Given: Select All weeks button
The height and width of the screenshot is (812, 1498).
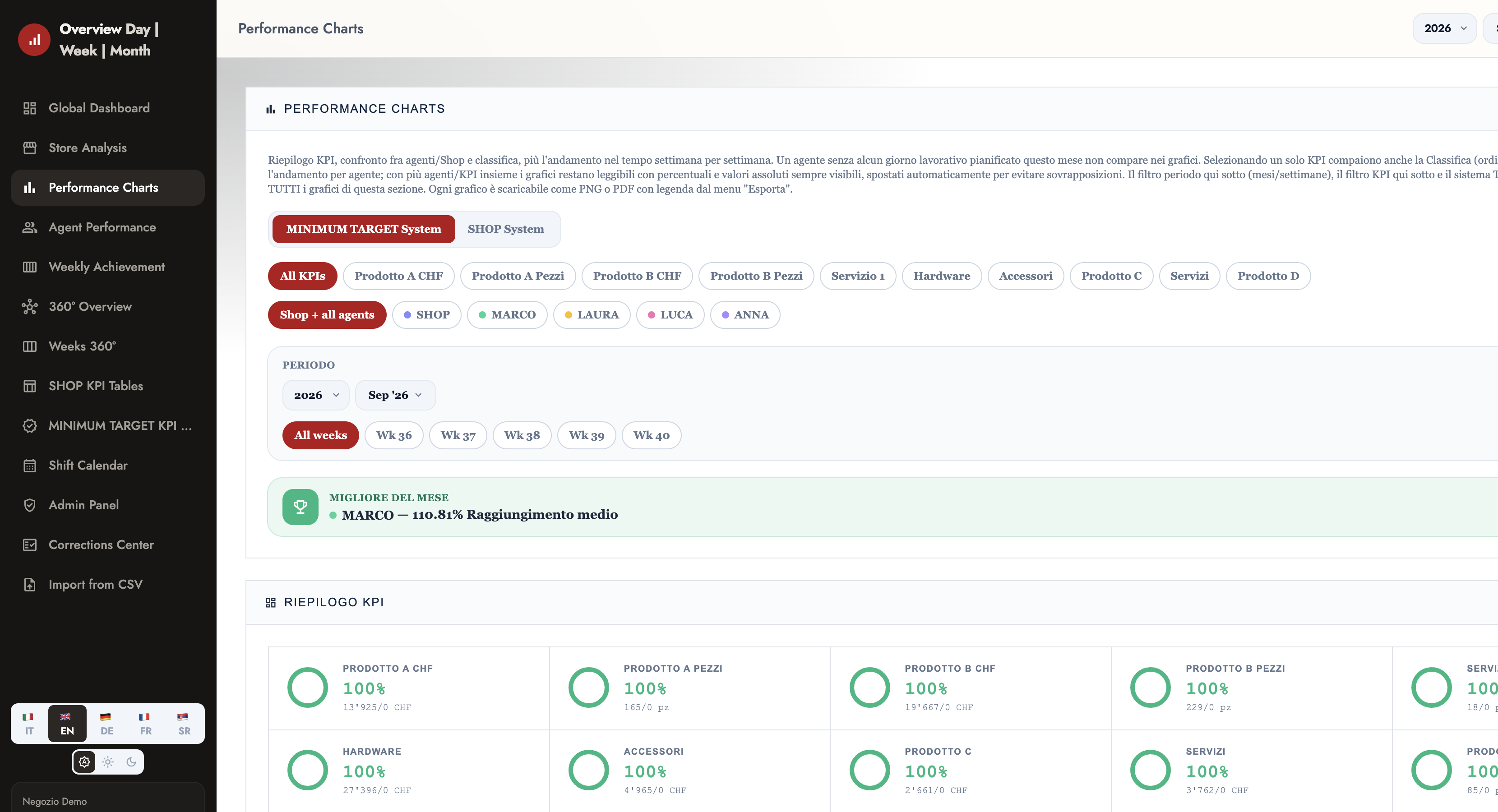Looking at the screenshot, I should click(x=320, y=435).
